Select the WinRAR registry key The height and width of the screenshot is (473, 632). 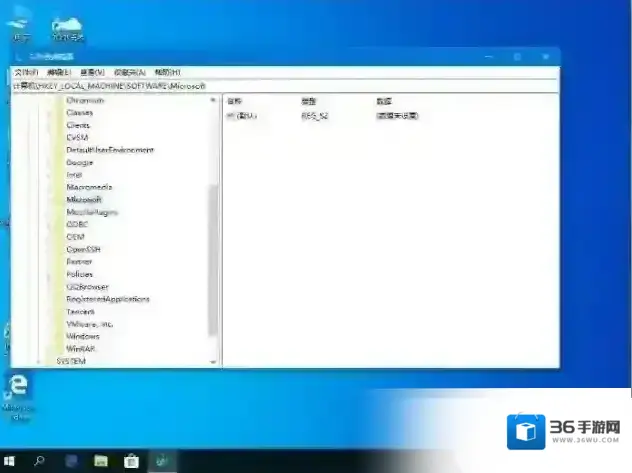point(81,349)
